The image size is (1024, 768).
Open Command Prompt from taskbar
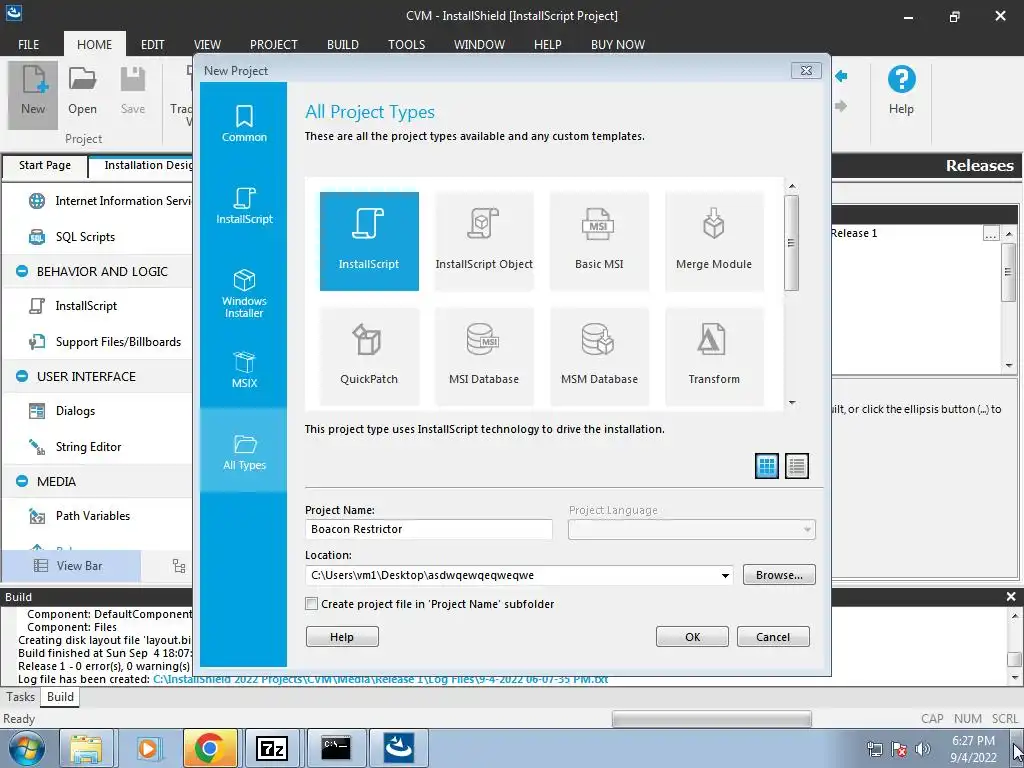[x=336, y=748]
